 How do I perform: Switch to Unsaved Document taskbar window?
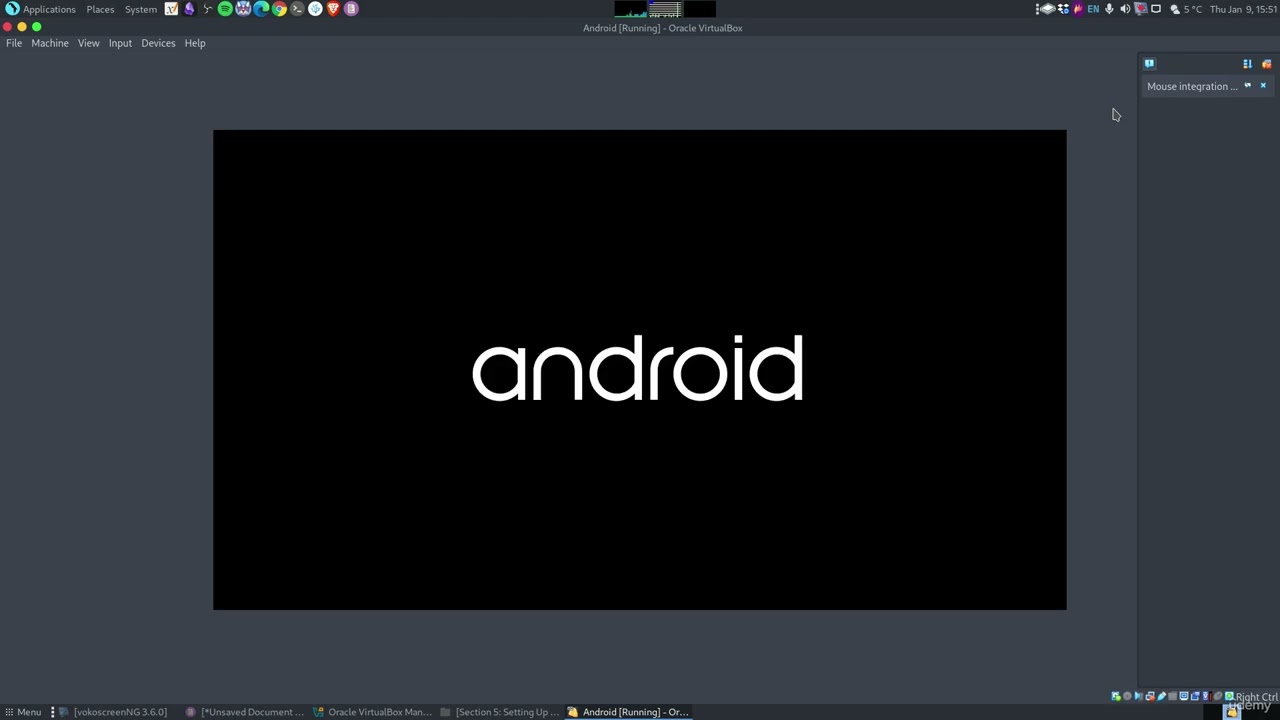tap(245, 712)
